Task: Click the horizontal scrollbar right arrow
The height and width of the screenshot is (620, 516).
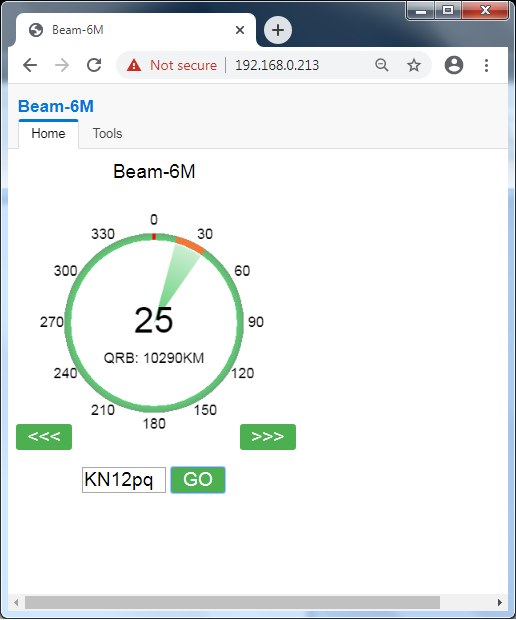Action: pyautogui.click(x=500, y=603)
